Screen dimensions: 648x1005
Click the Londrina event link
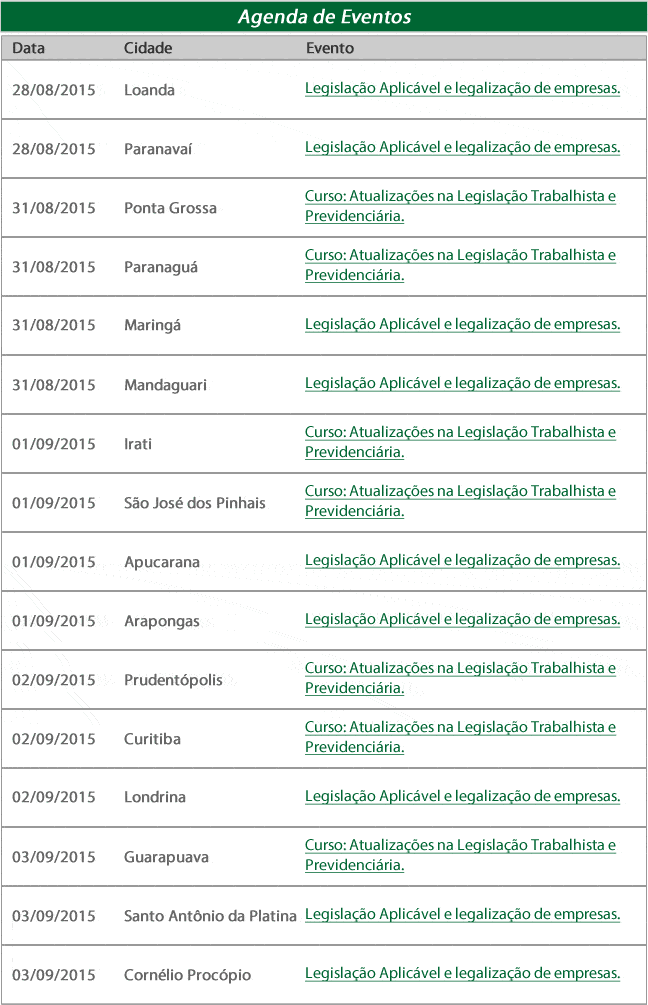click(462, 796)
